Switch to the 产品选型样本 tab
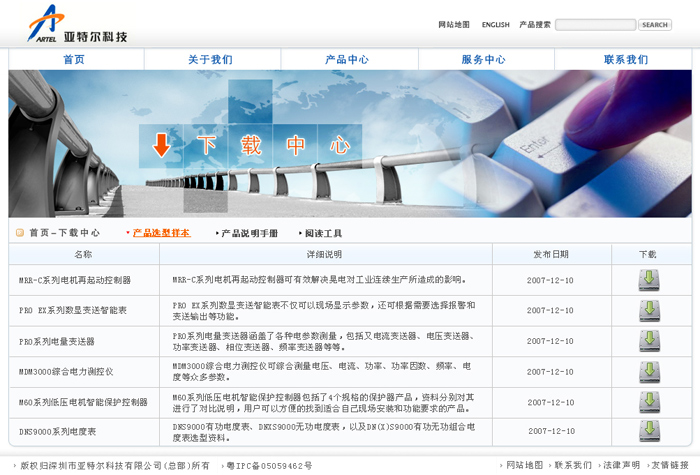This screenshot has width=700, height=475. click(162, 233)
